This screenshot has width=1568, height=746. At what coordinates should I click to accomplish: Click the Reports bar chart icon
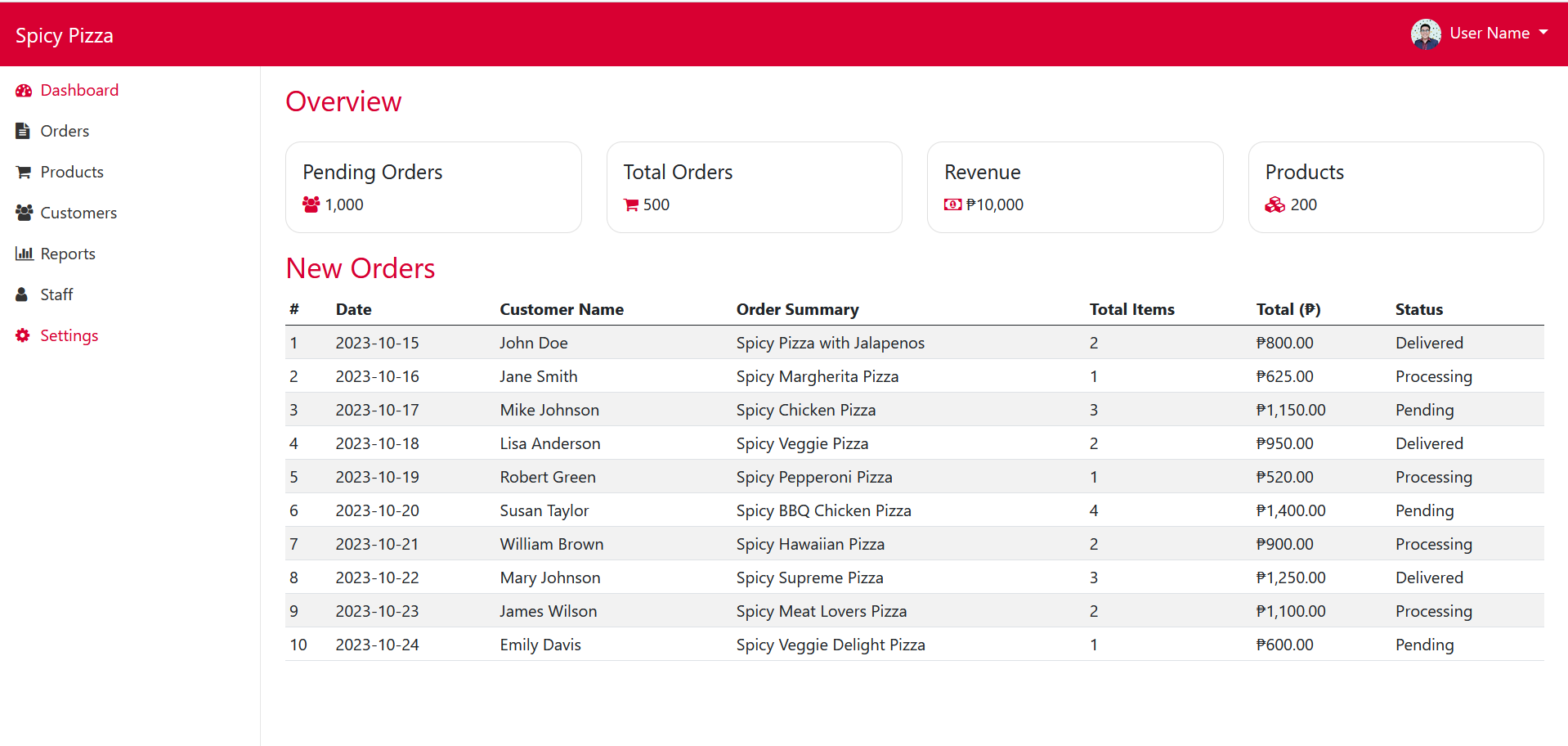tap(24, 254)
